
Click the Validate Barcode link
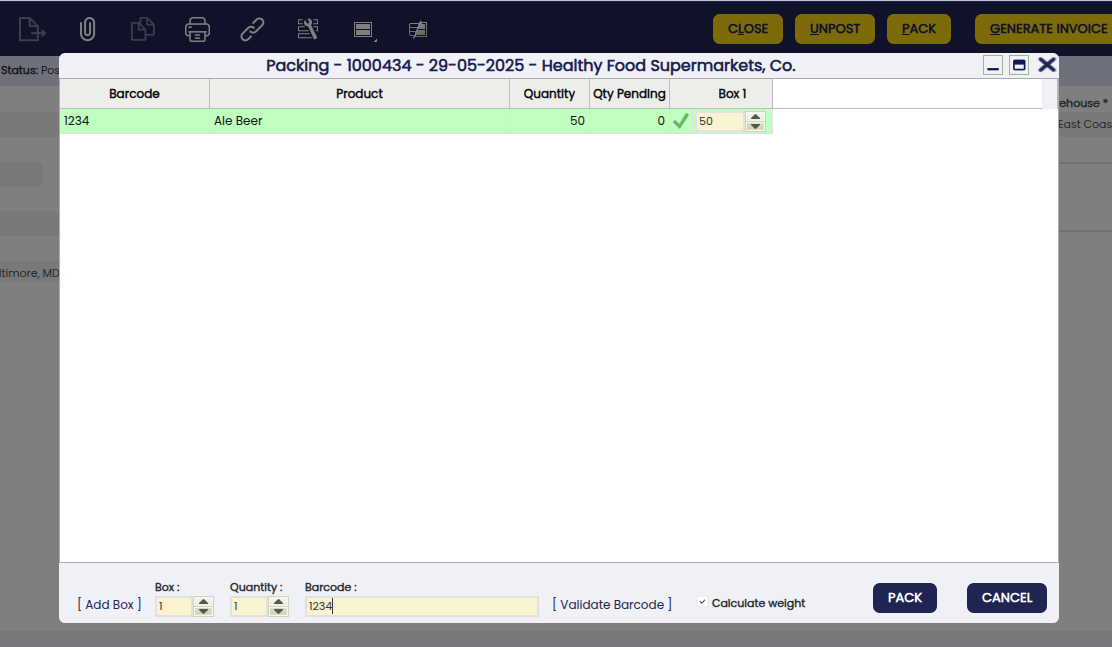coord(611,605)
